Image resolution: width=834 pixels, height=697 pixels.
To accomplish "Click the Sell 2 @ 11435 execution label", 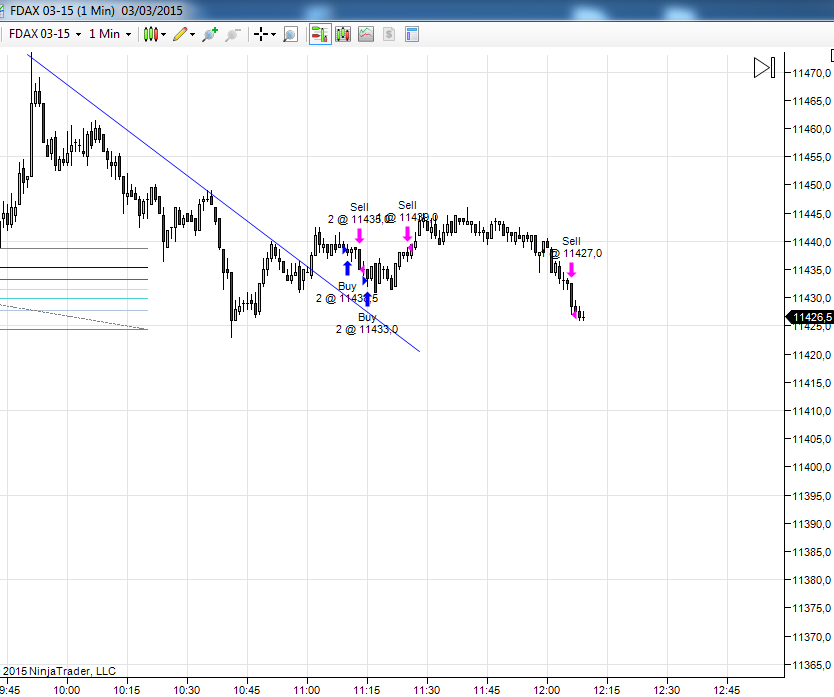I will tap(358, 213).
